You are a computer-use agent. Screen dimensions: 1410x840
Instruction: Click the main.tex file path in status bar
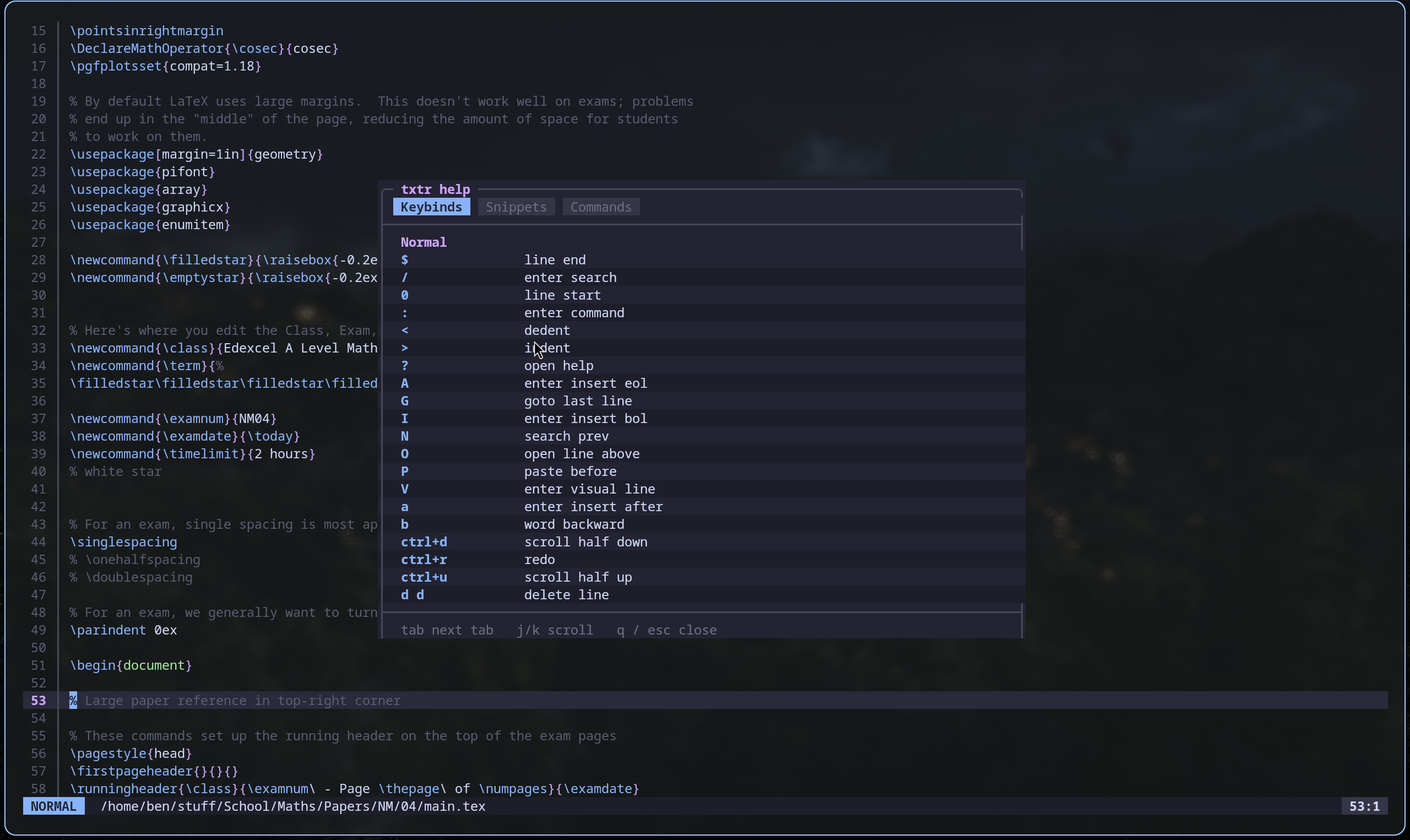click(292, 806)
